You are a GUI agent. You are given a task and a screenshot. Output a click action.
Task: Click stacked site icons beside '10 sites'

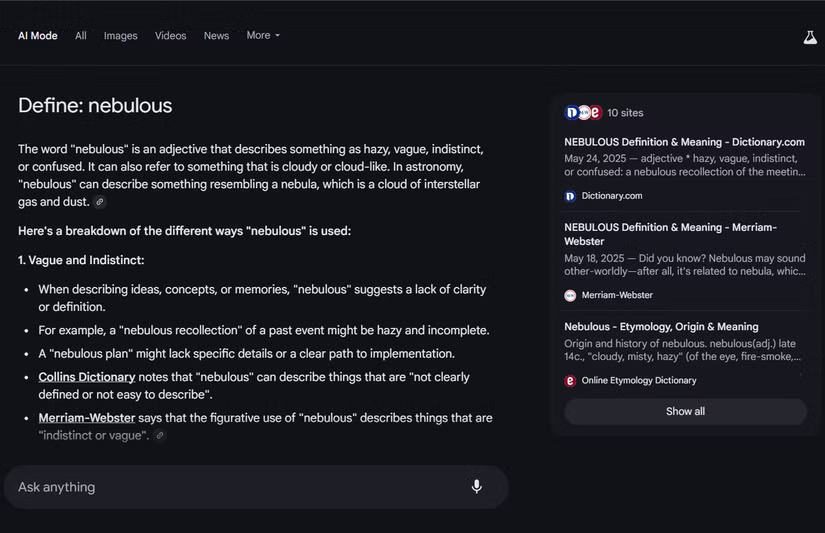tap(583, 113)
